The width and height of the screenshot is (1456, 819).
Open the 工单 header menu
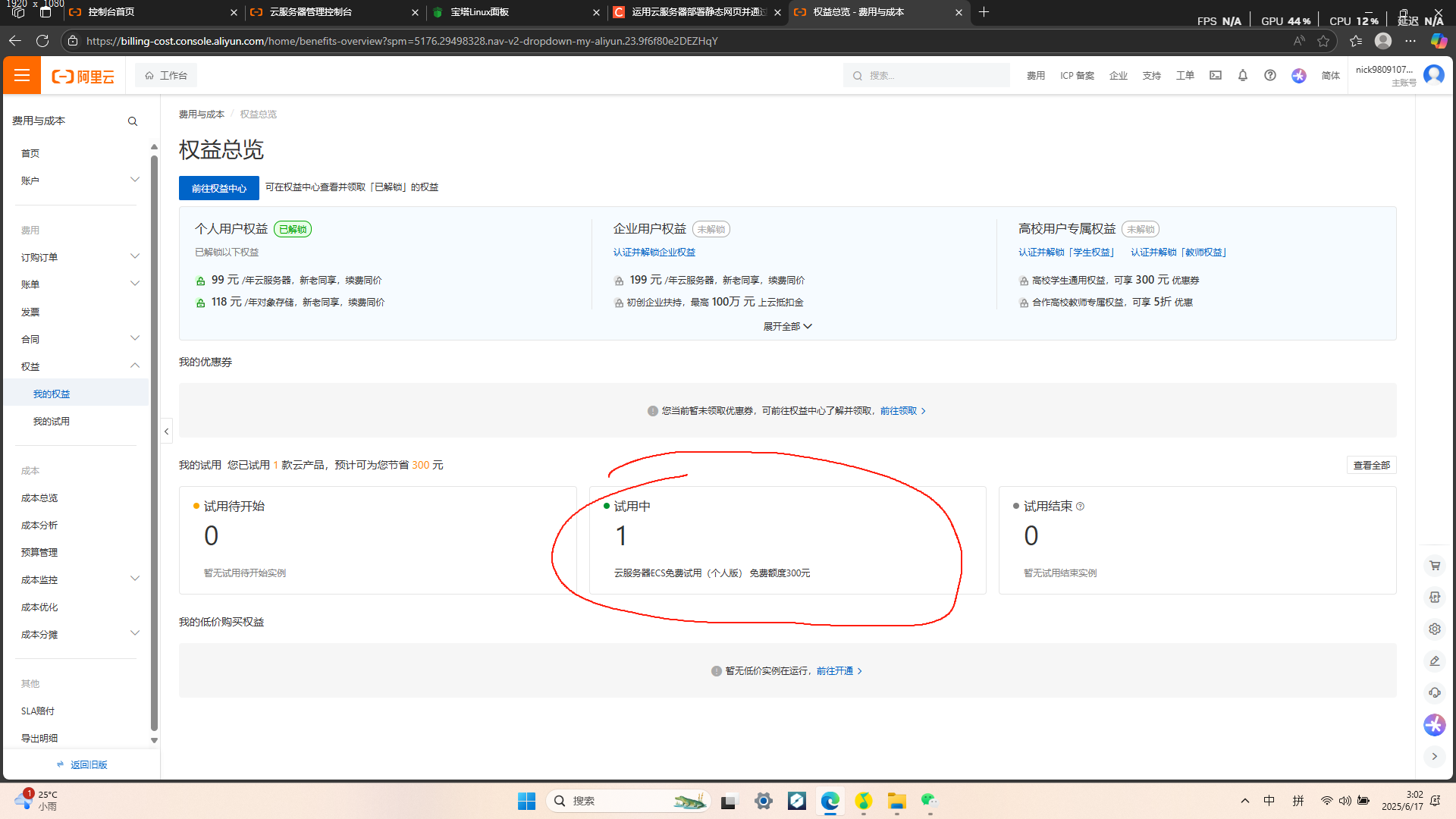(1185, 76)
